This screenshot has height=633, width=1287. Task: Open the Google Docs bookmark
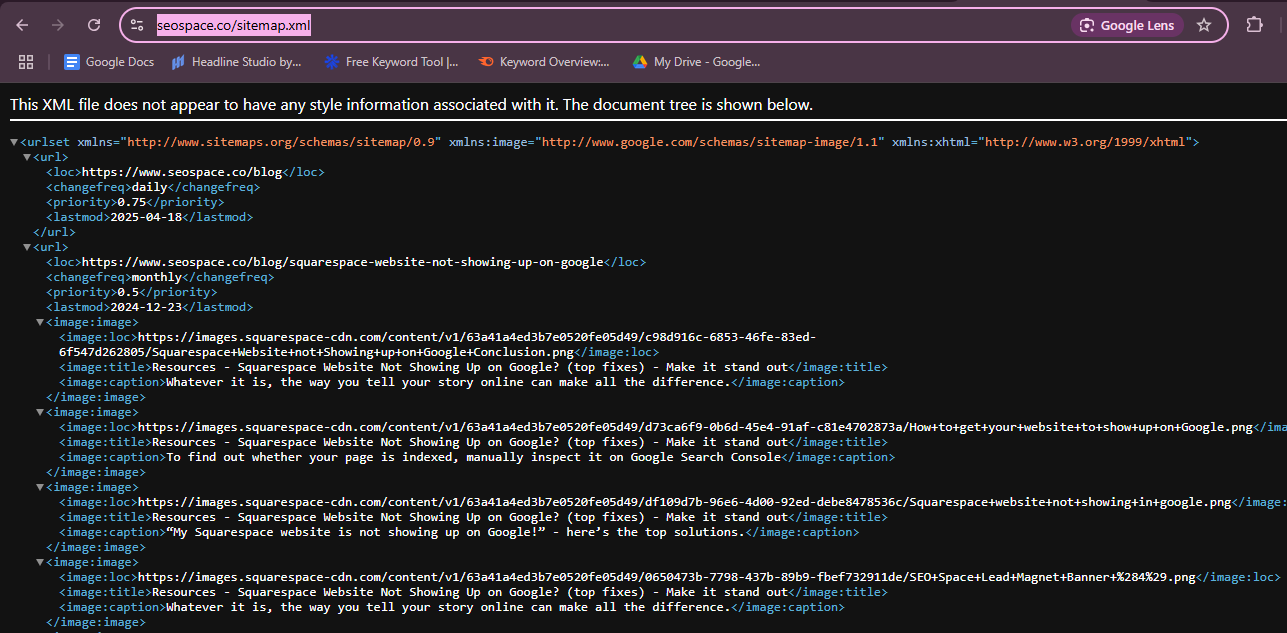[109, 62]
